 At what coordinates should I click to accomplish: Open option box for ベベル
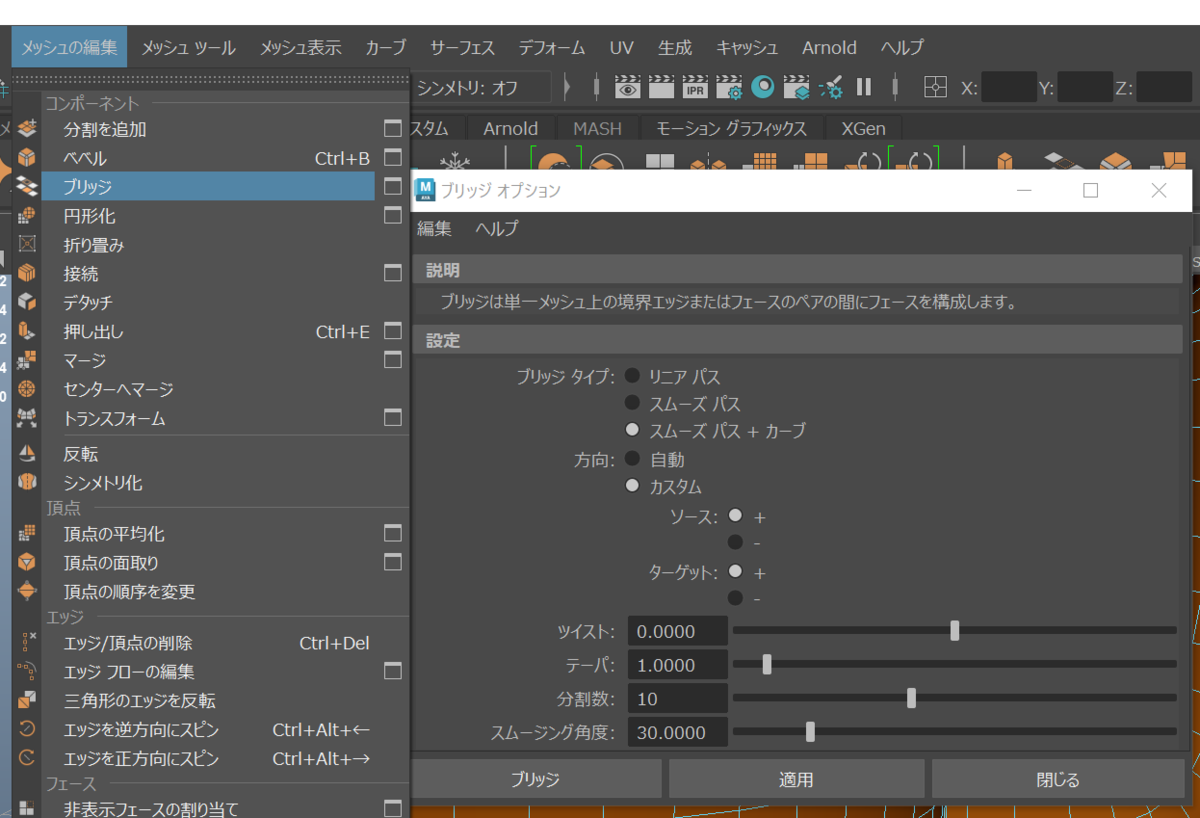(x=393, y=158)
